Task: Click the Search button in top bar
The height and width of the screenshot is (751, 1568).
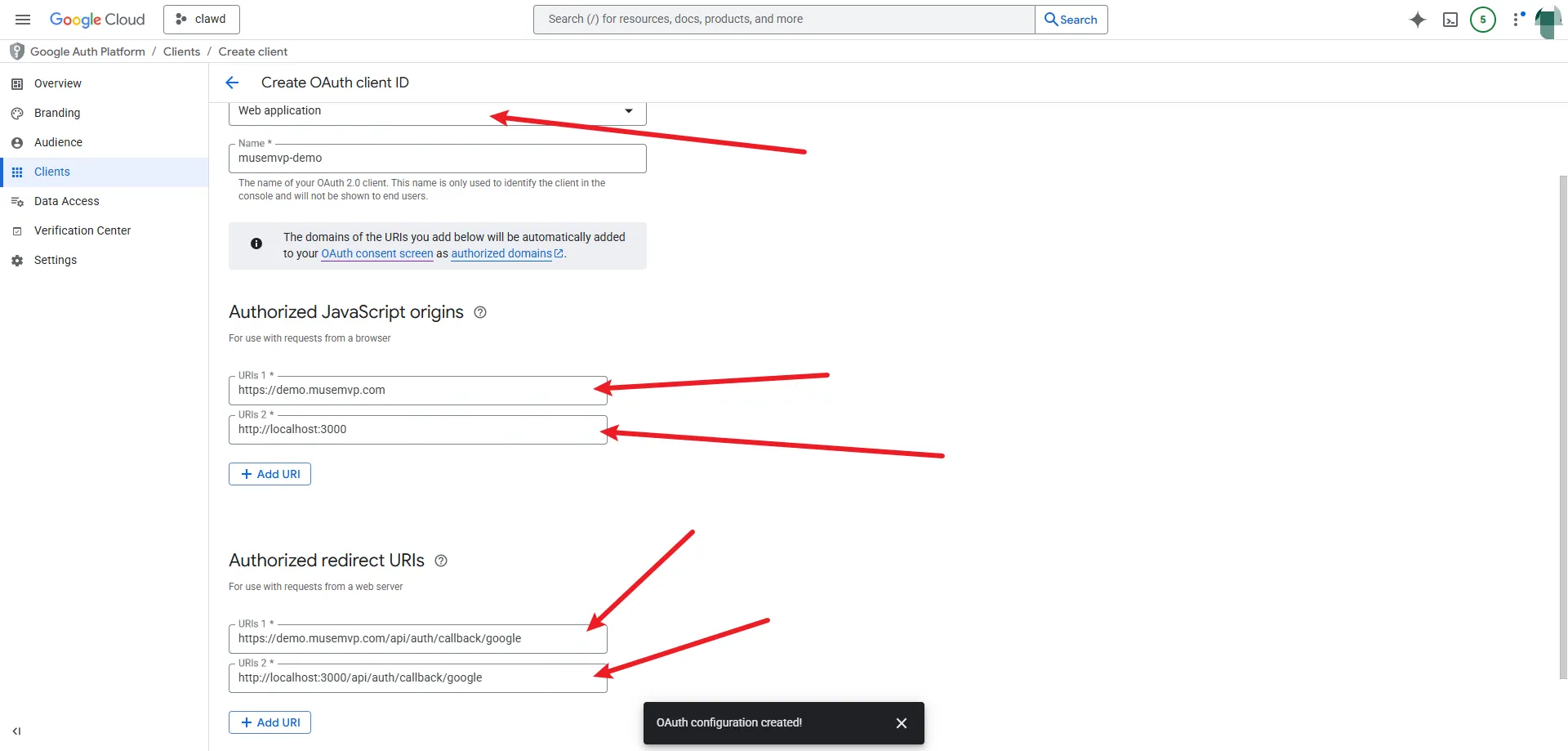Action: [1071, 20]
